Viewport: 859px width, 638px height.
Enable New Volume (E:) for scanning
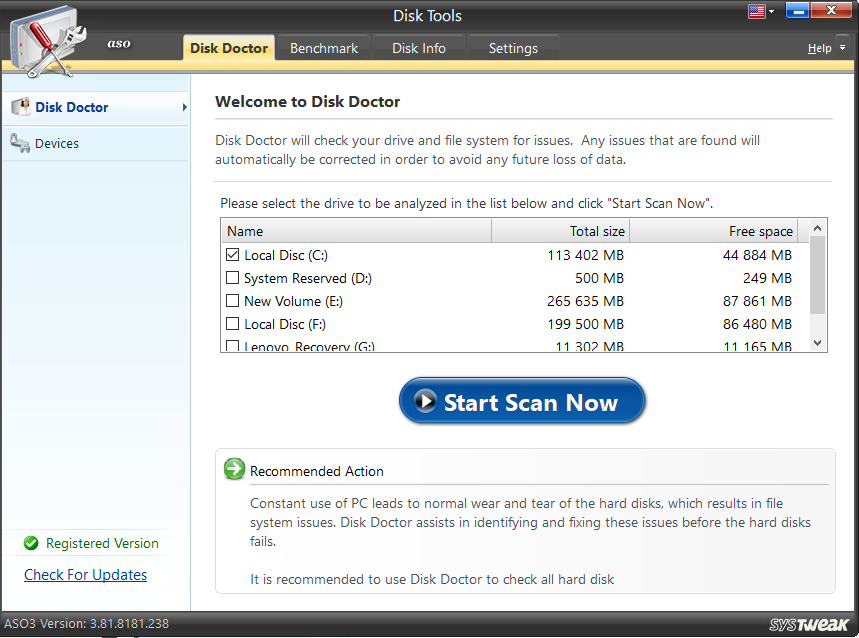click(231, 300)
